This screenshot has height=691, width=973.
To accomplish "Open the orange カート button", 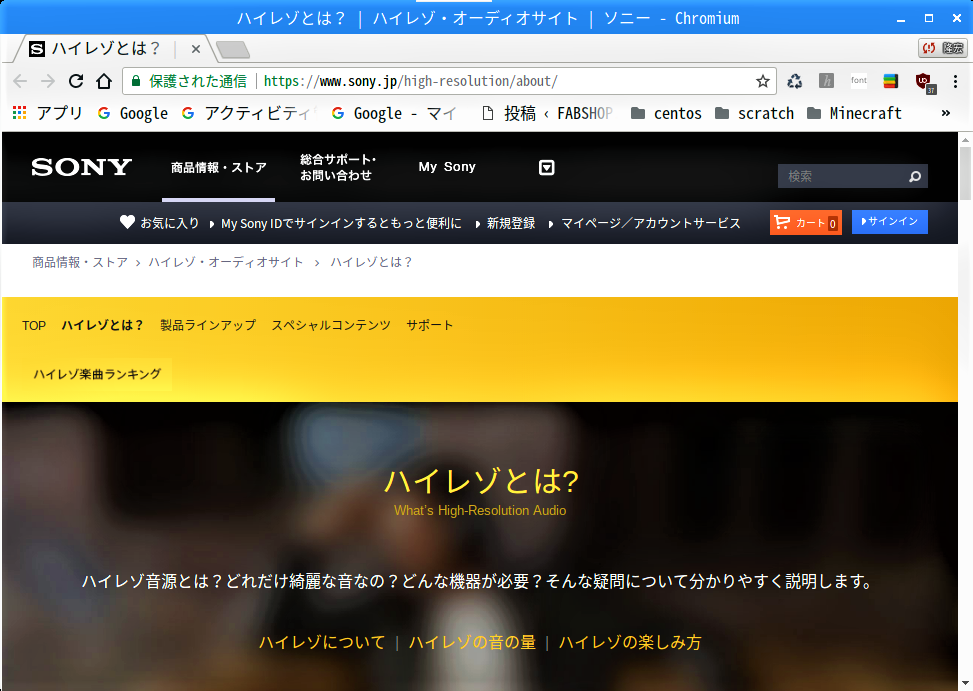I will coord(805,222).
